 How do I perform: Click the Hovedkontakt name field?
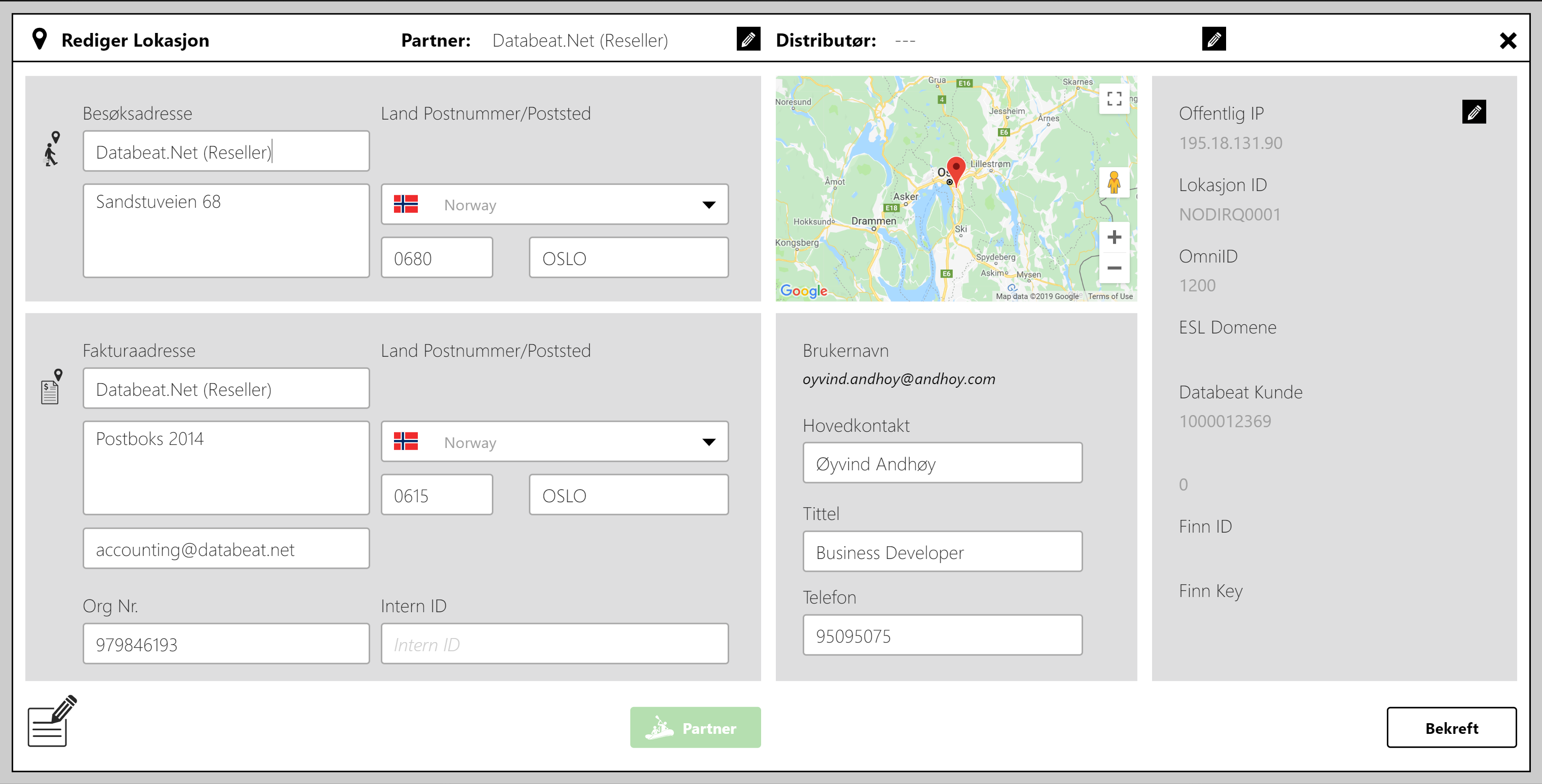(x=941, y=464)
